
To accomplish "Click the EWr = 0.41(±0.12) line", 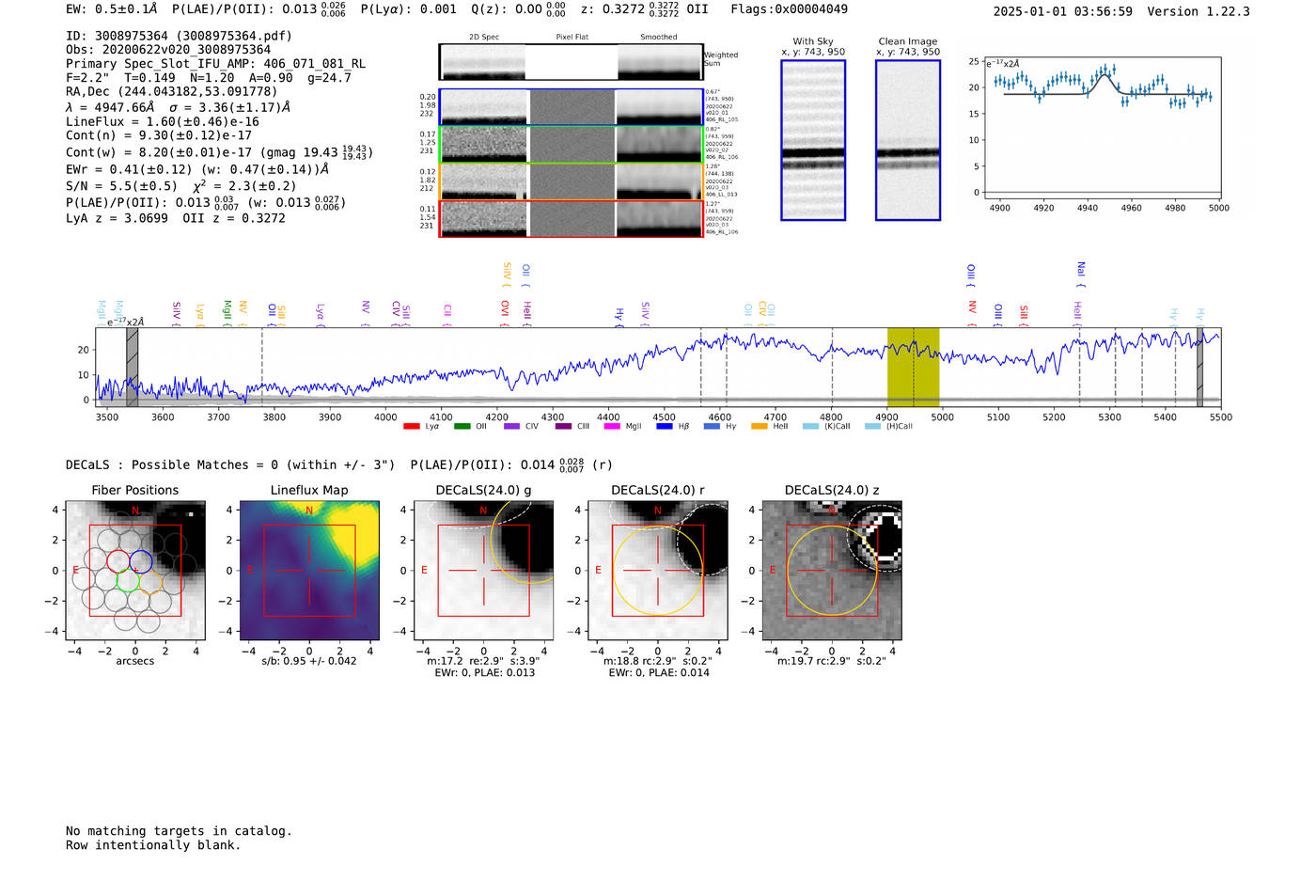I will pyautogui.click(x=197, y=169).
